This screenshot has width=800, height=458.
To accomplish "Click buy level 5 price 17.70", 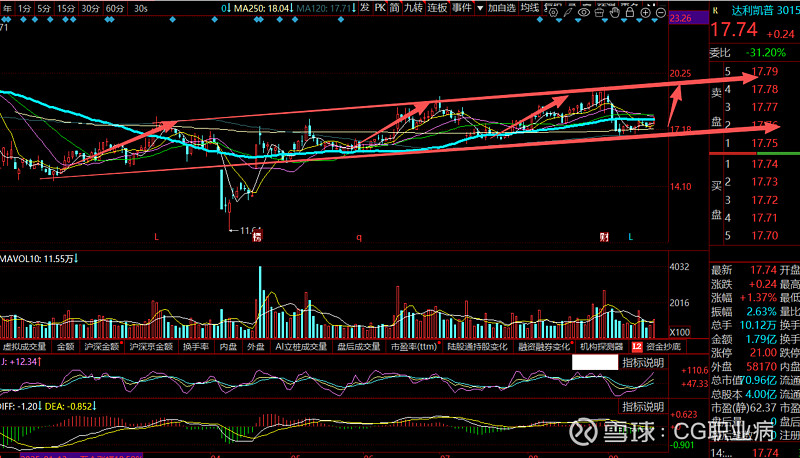I will point(764,236).
